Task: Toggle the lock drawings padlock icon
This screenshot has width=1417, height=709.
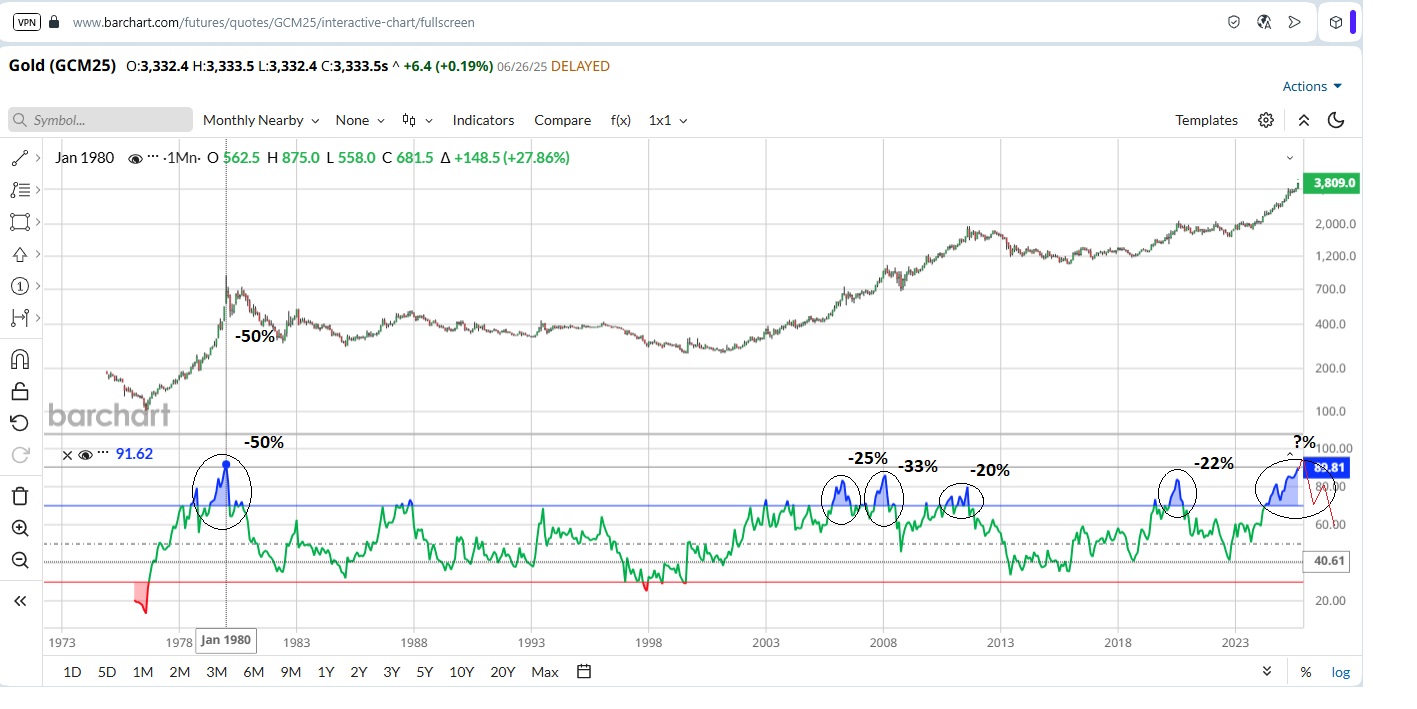Action: pyautogui.click(x=19, y=391)
